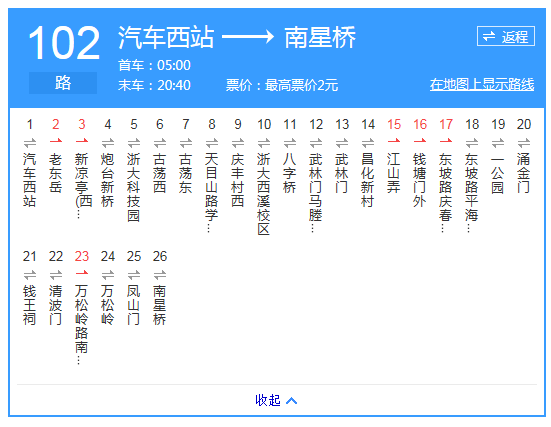
Task: Select stop 古荡西
Action: pos(160,173)
